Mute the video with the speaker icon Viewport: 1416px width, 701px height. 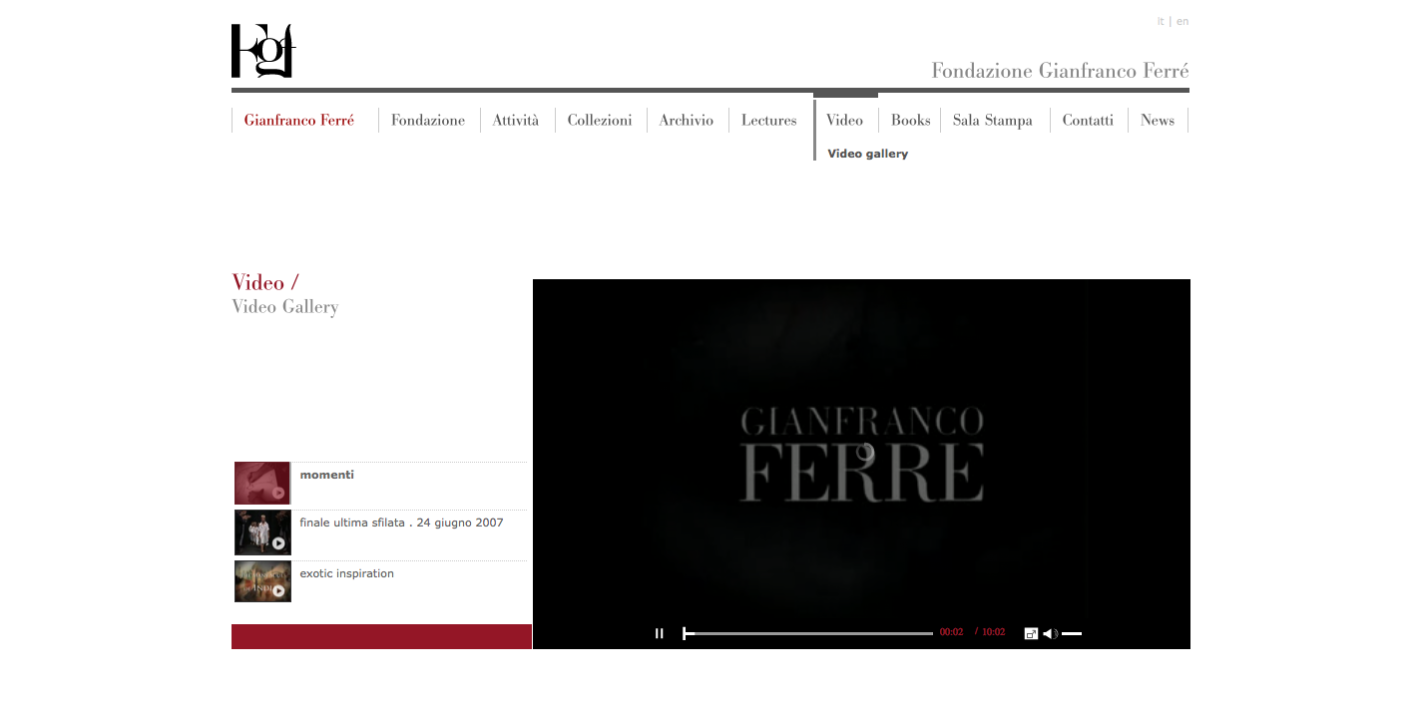click(x=1050, y=633)
